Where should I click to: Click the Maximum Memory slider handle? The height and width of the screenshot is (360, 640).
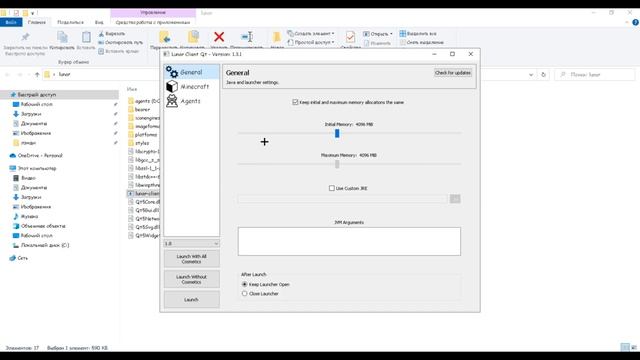point(337,164)
